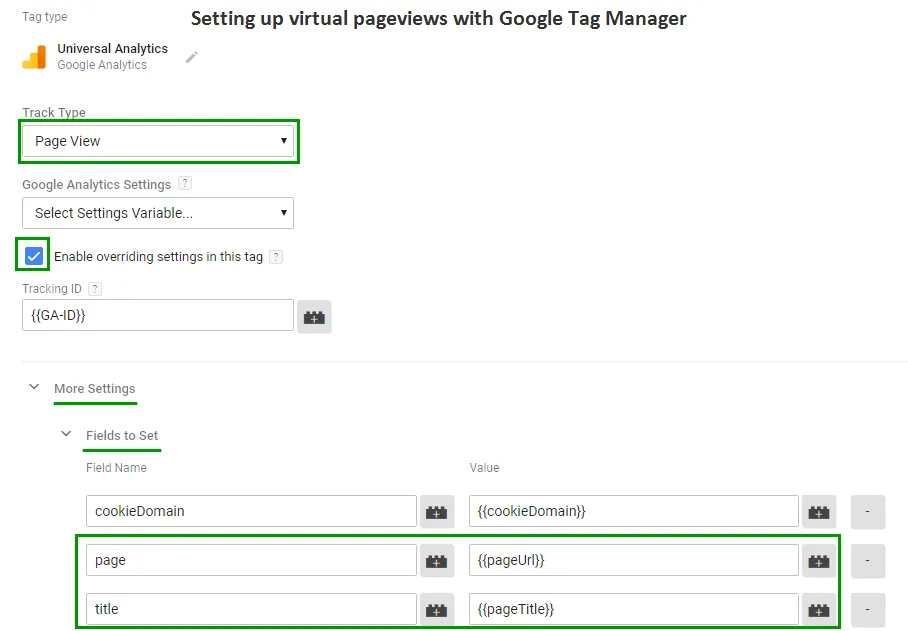Remove the cookieDomain field row
This screenshot has width=908, height=631.
coord(867,511)
